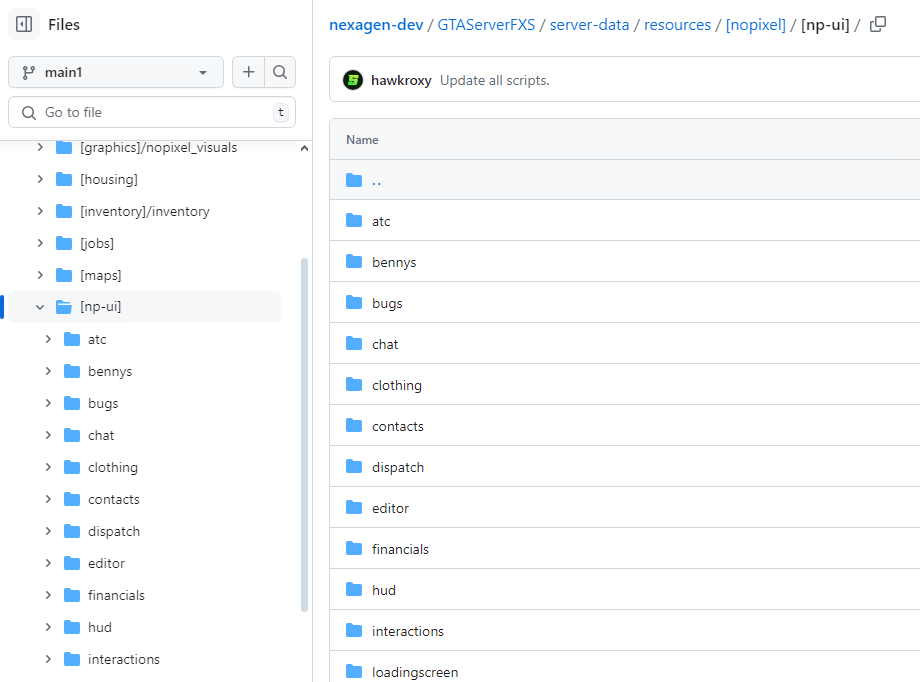The height and width of the screenshot is (682, 920).
Task: Go to [nopixel] breadcrumb
Action: pos(756,25)
